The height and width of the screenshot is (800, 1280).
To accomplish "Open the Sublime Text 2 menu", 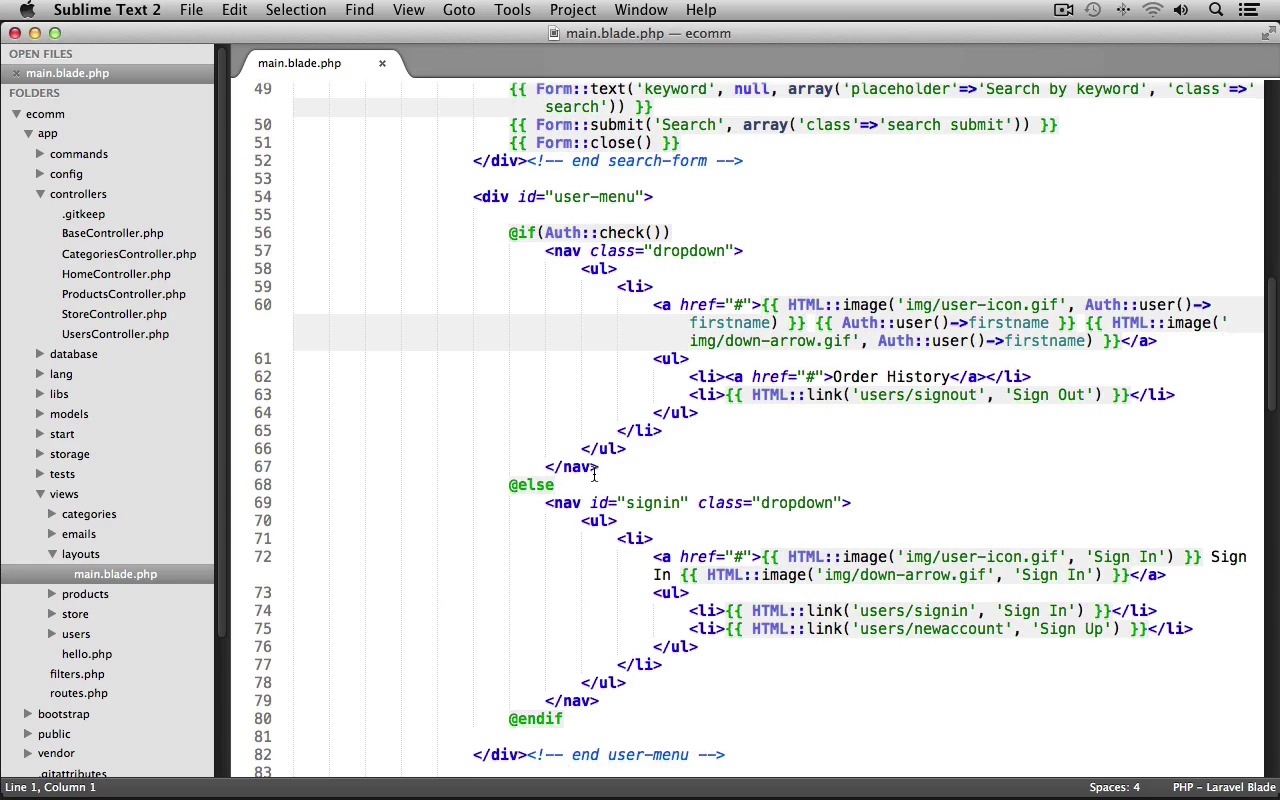I will coord(107,10).
